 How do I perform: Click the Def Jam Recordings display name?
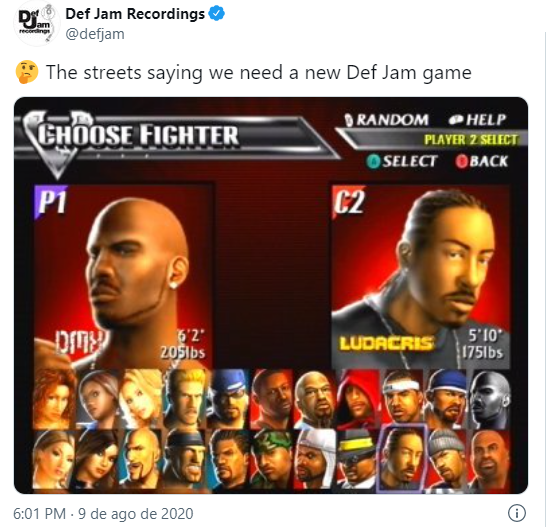[135, 14]
